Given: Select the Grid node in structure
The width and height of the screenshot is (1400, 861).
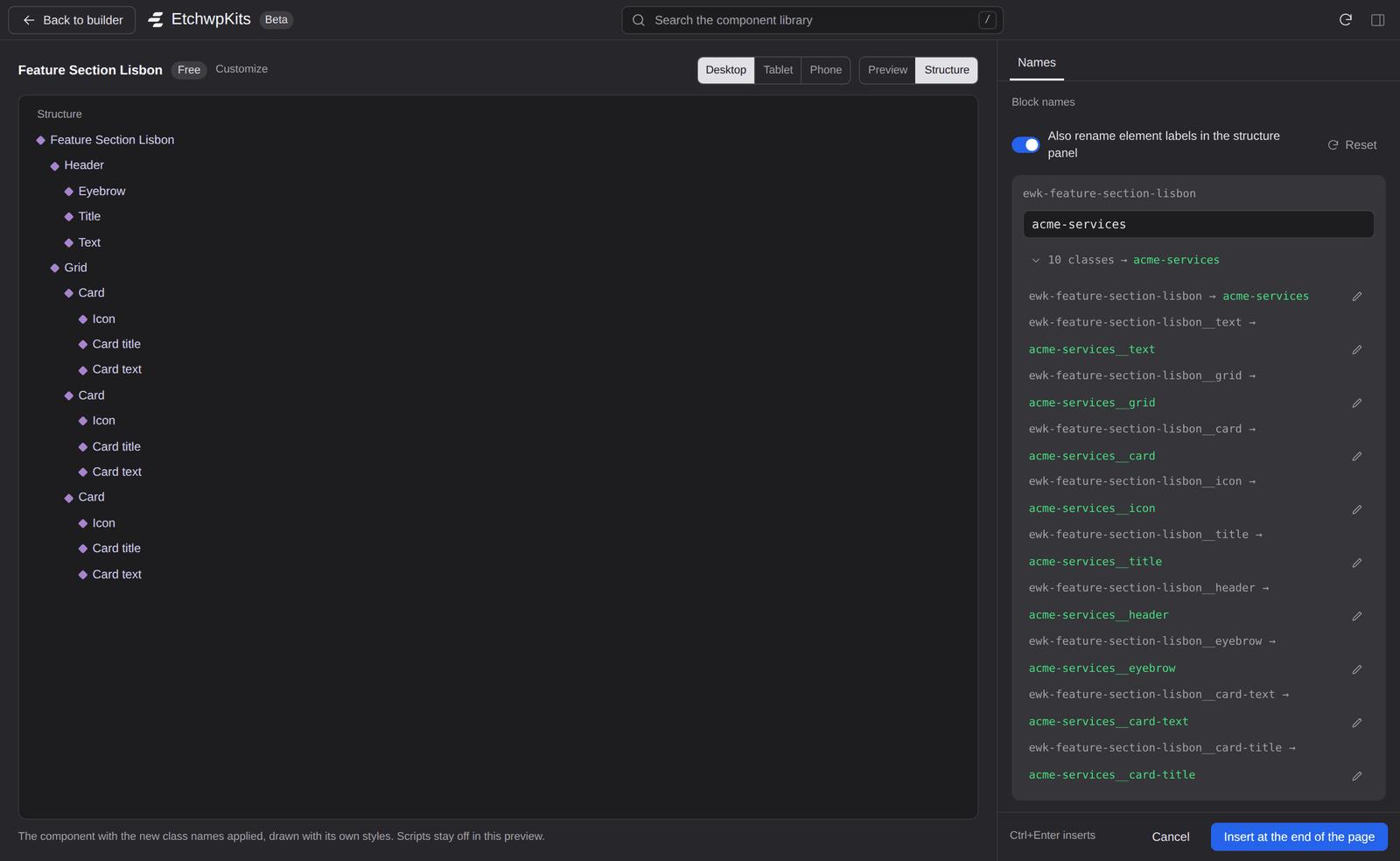Looking at the screenshot, I should 69,268.
